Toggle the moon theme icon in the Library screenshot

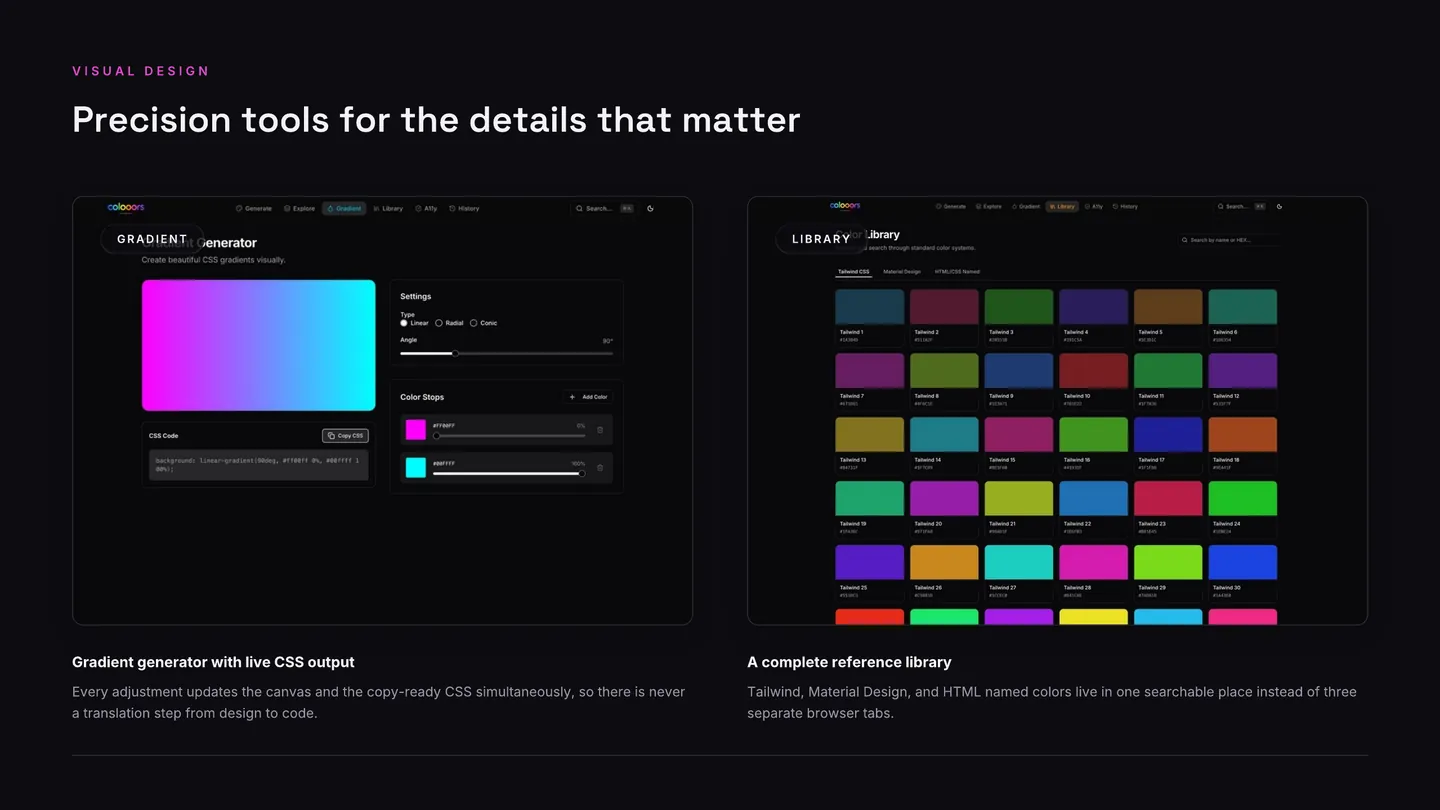click(x=1279, y=207)
